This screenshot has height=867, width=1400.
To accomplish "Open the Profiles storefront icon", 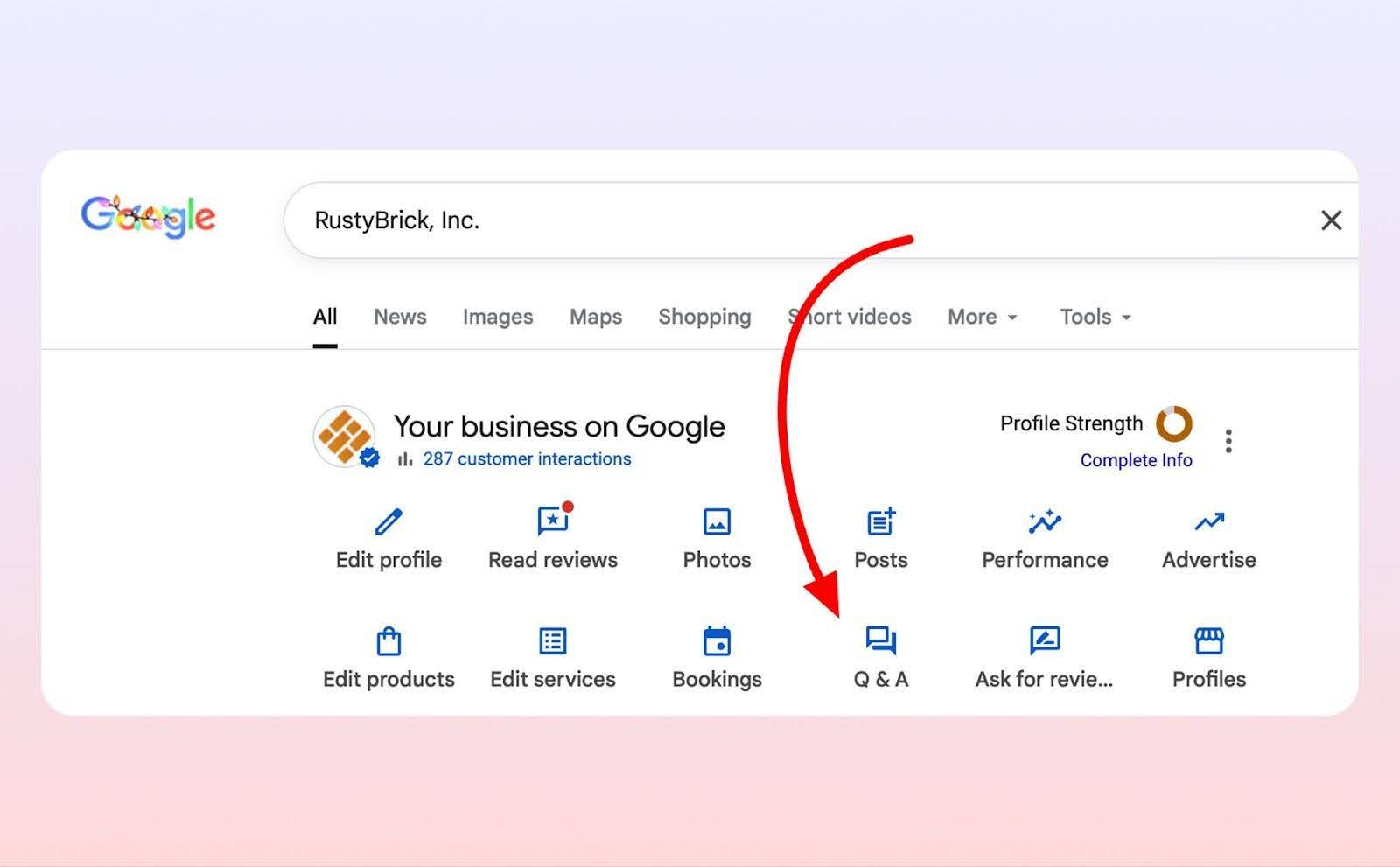I will click(x=1209, y=641).
